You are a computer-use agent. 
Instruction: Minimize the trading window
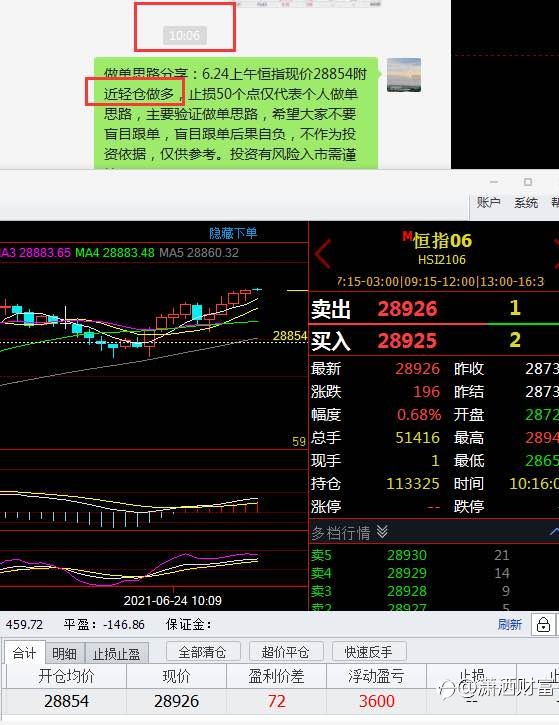click(494, 182)
